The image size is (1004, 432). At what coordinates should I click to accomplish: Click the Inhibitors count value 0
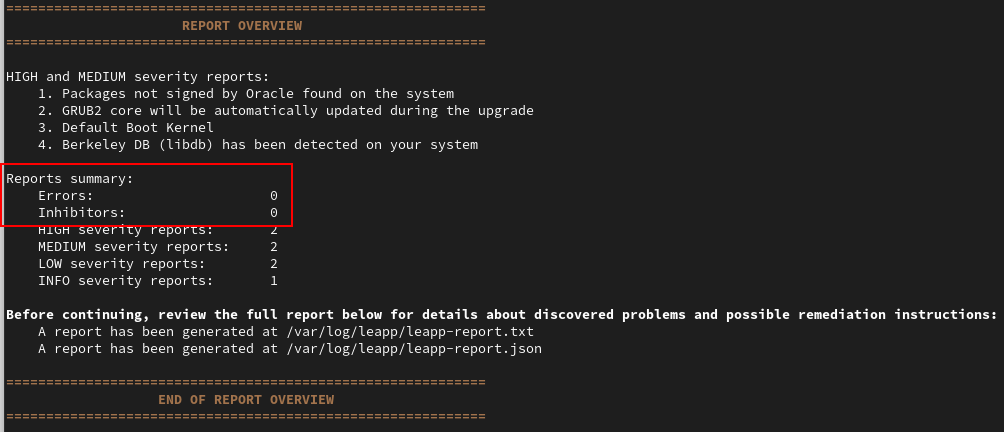(274, 213)
